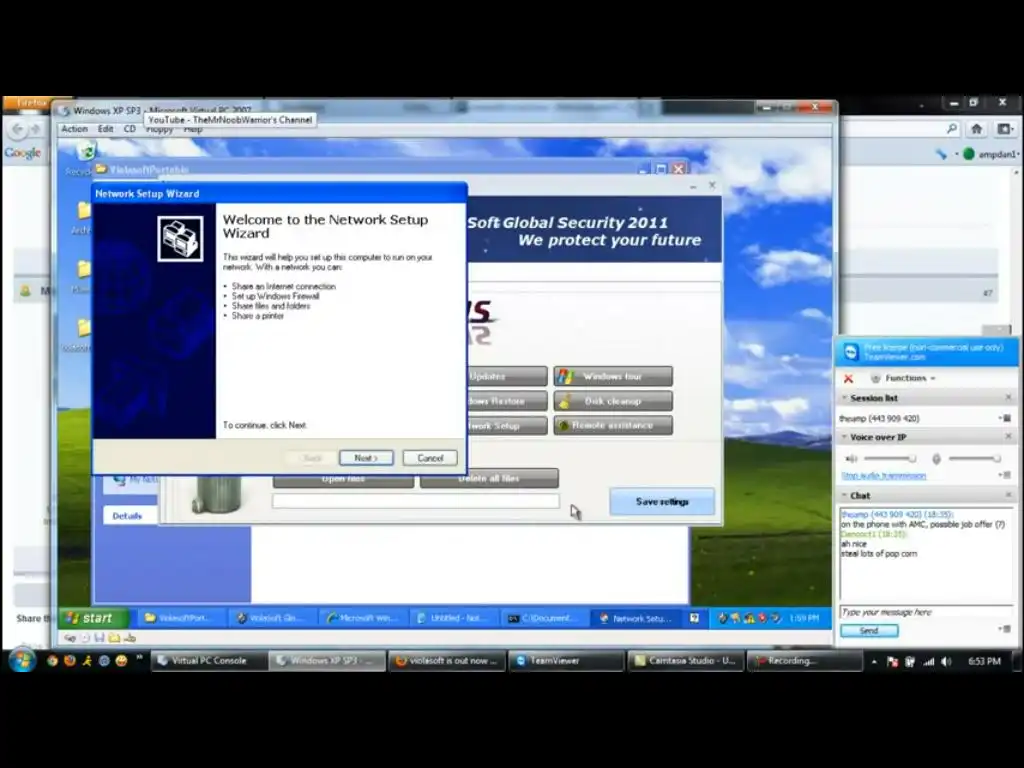Open 'violasoft is out now' Firefox taskbar item

pyautogui.click(x=446, y=660)
